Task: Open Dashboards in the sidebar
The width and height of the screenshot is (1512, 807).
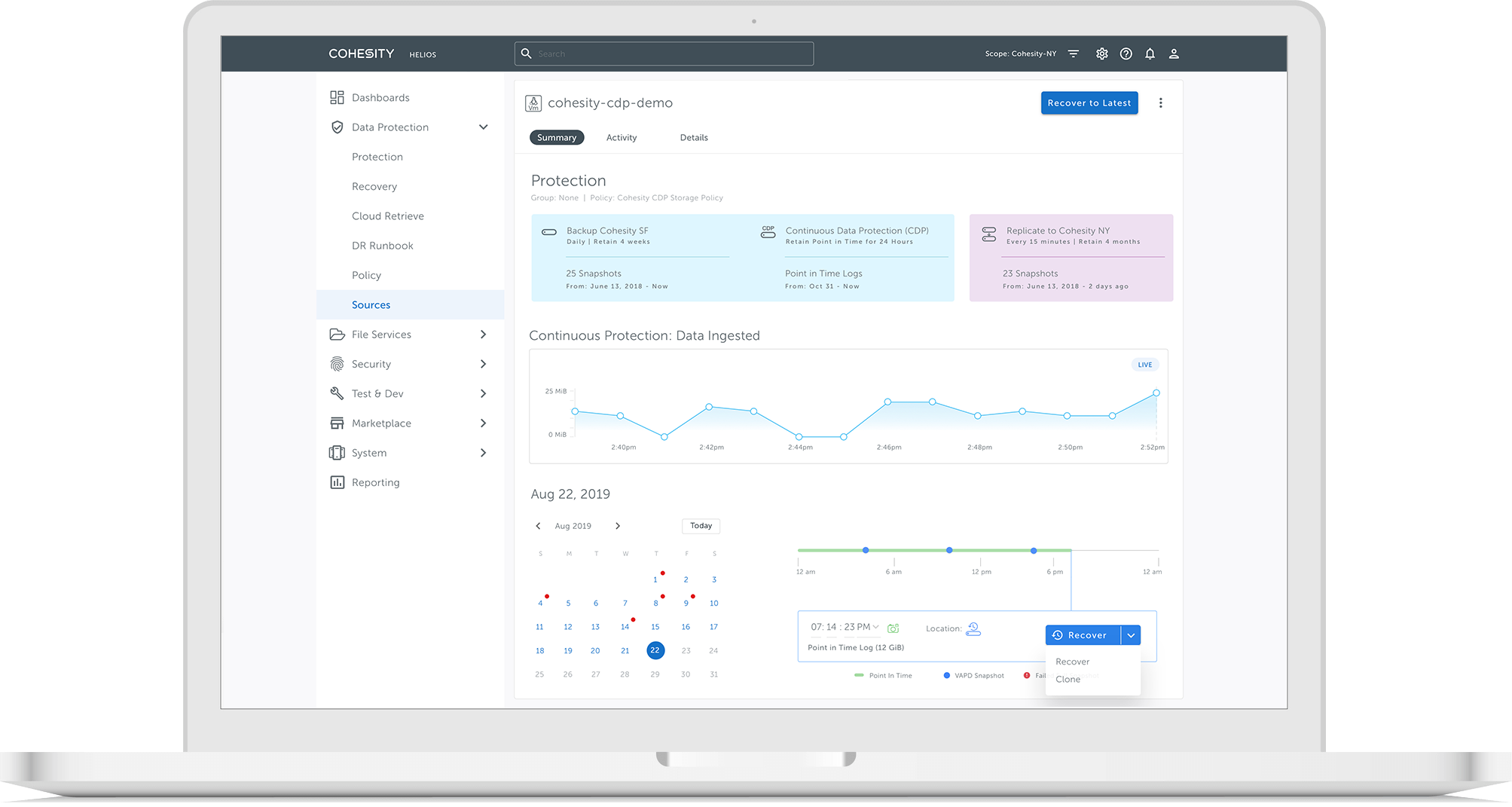Action: tap(380, 98)
